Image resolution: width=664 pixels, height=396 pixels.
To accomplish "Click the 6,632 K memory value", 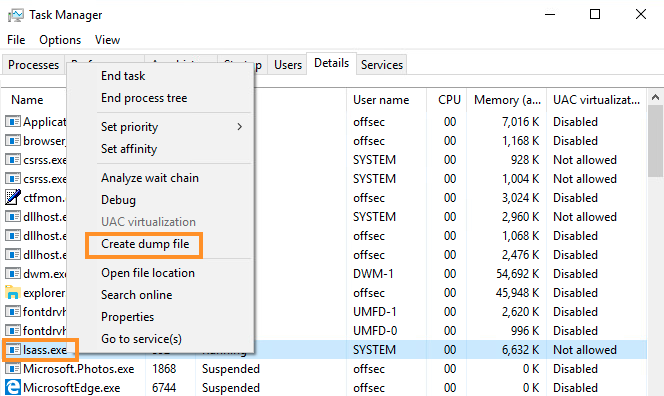I will tap(520, 350).
